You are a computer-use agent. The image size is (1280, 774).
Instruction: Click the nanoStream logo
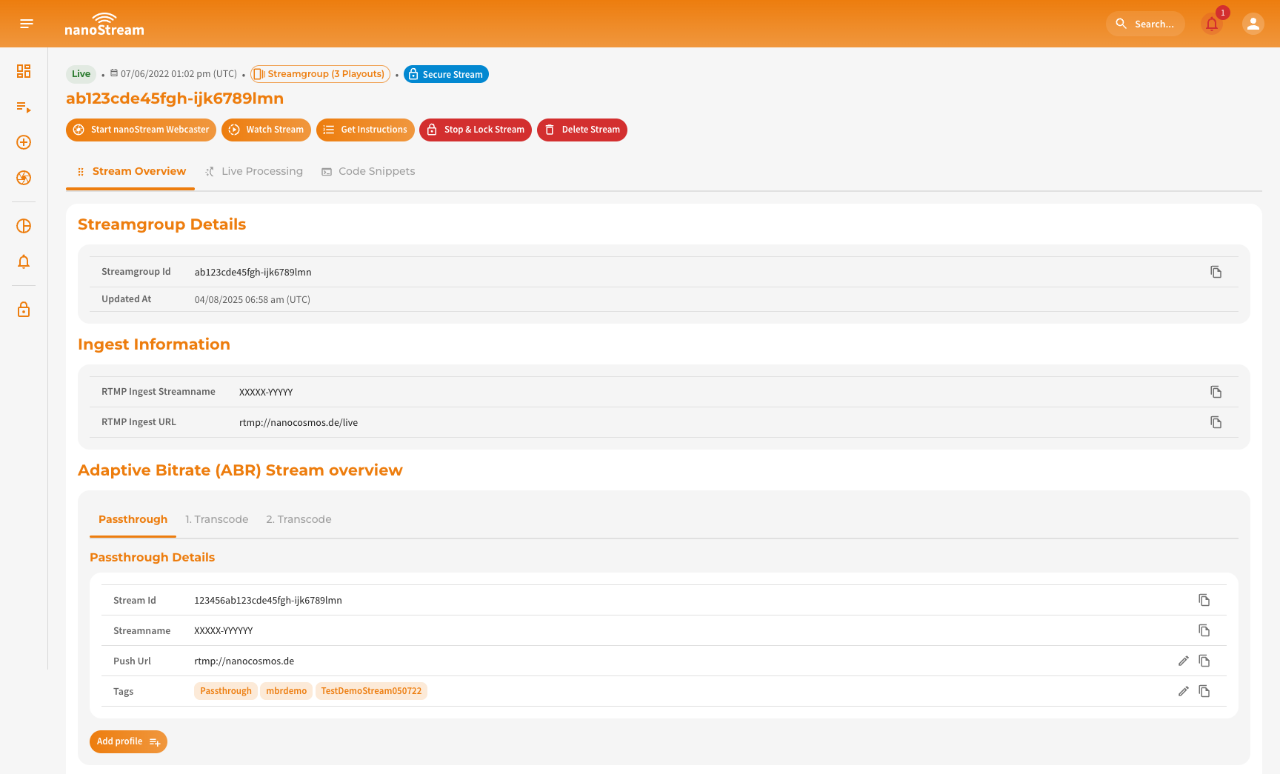[104, 24]
